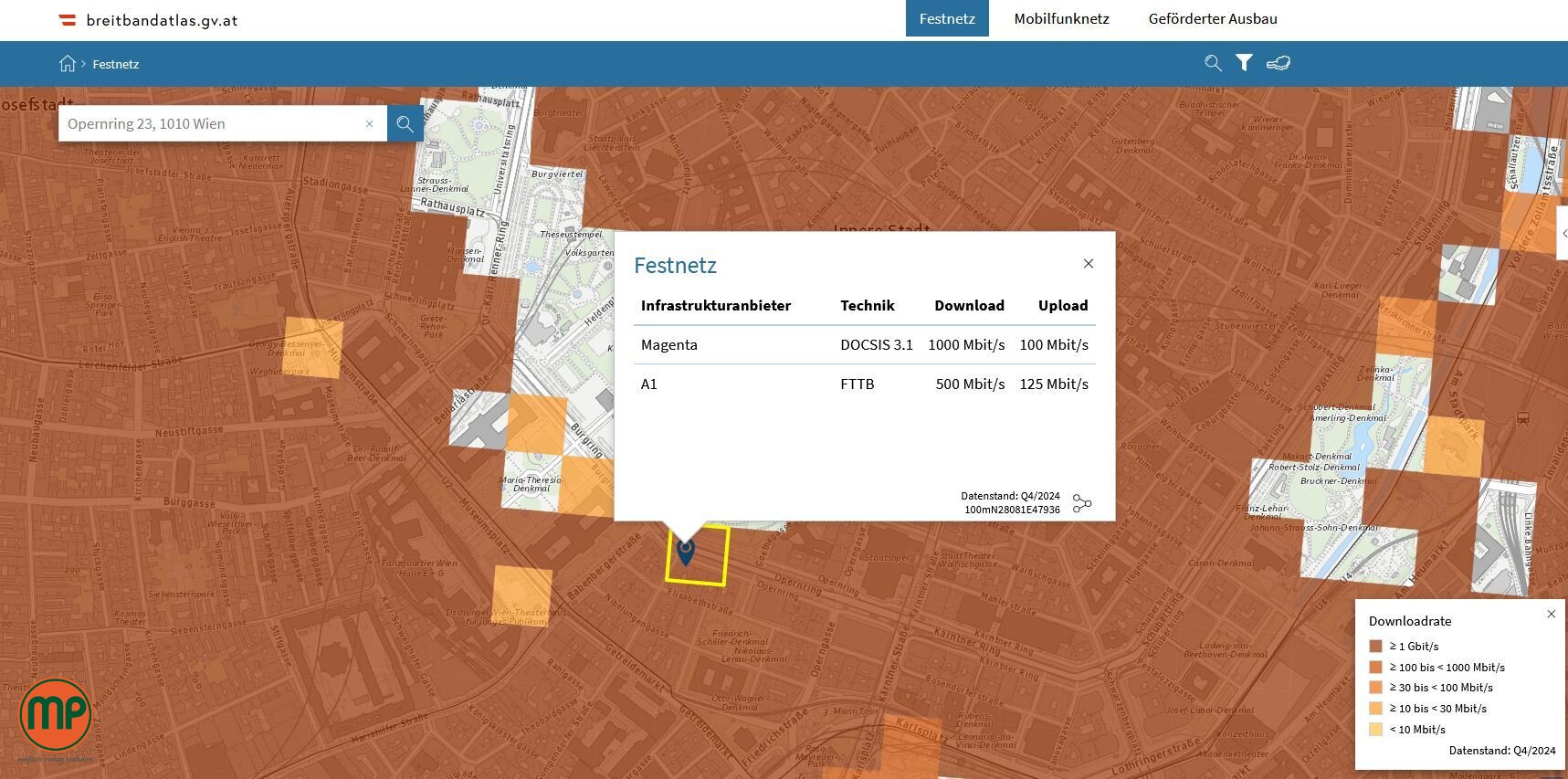
Task: Expand the collapsed side panel at right edge
Action: point(1563,234)
